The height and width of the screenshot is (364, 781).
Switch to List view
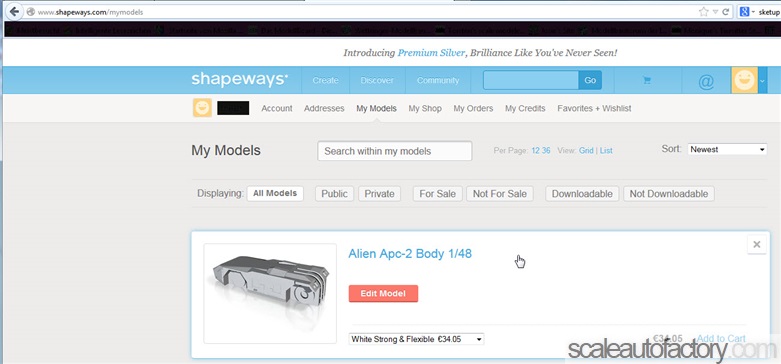(x=606, y=150)
